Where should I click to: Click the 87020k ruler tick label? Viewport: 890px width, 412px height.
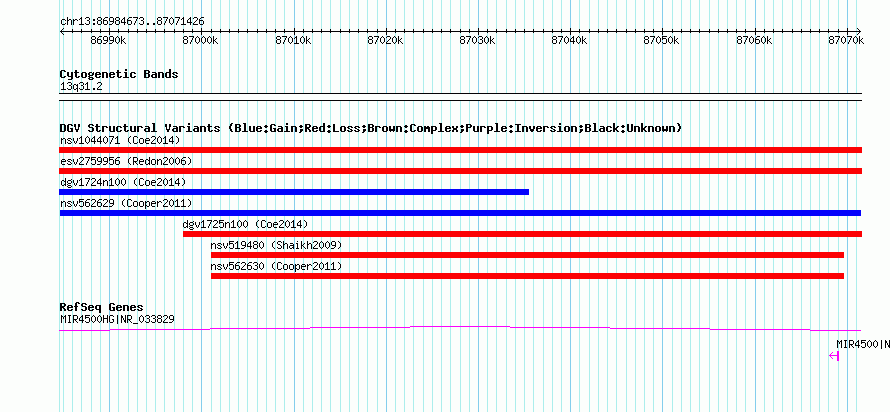(x=385, y=41)
